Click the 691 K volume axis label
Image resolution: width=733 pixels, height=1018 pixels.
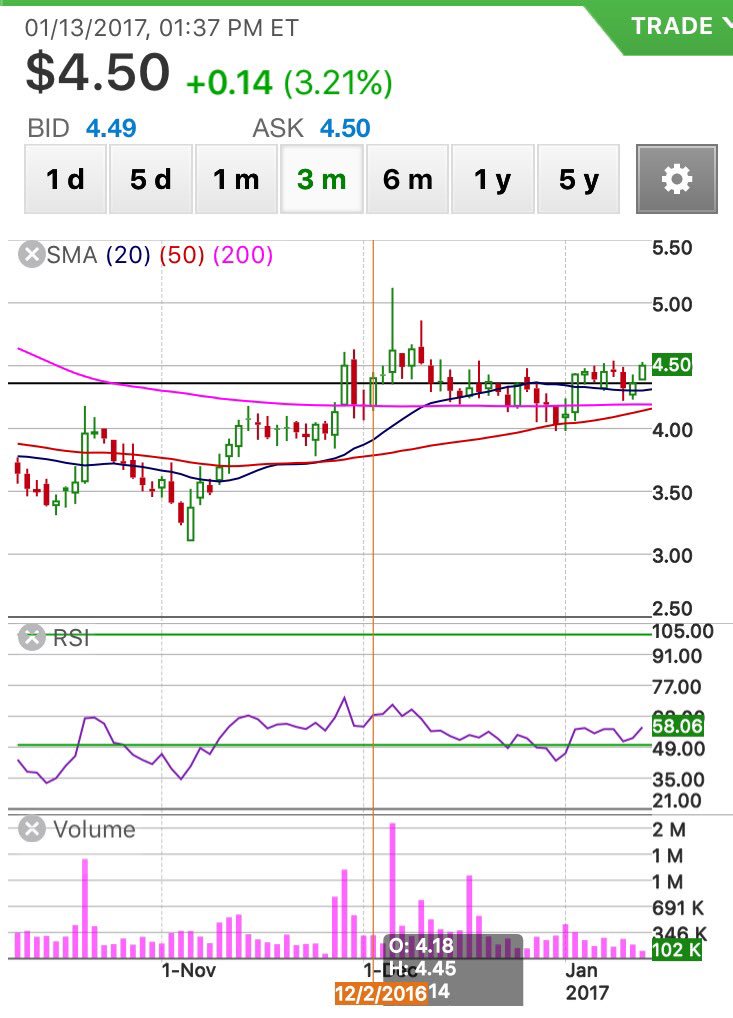click(678, 908)
